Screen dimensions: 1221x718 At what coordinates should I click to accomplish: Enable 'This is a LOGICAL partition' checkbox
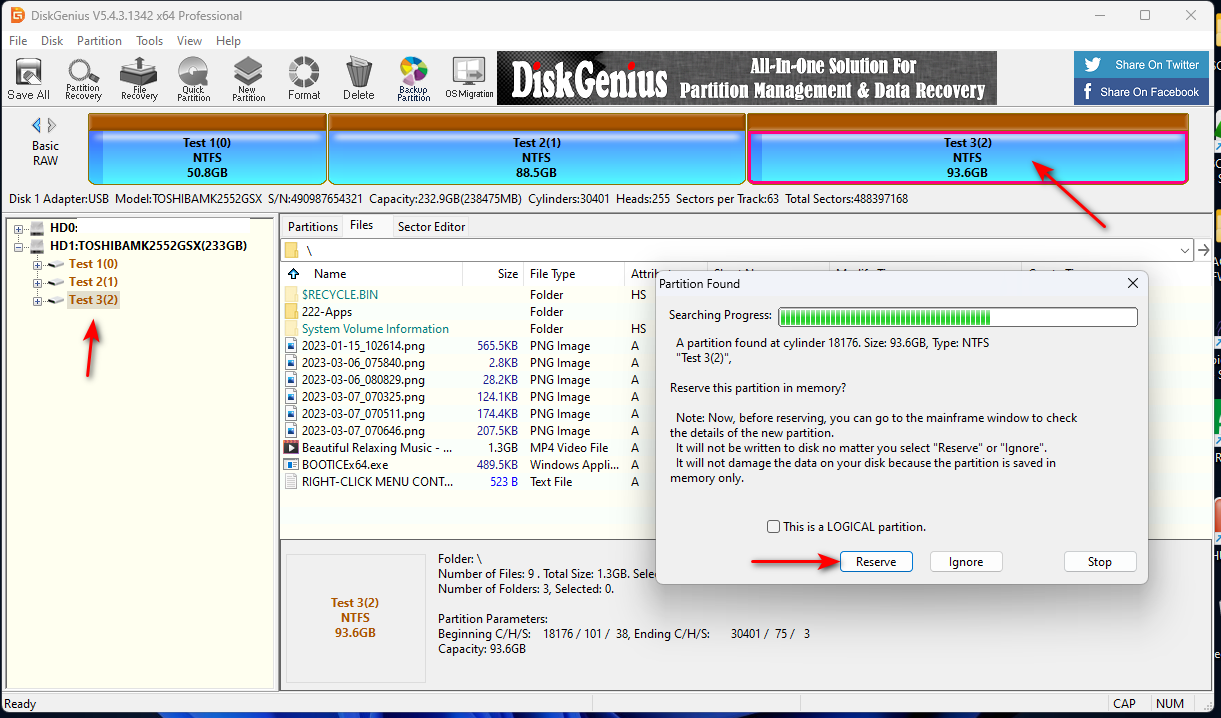[x=773, y=527]
